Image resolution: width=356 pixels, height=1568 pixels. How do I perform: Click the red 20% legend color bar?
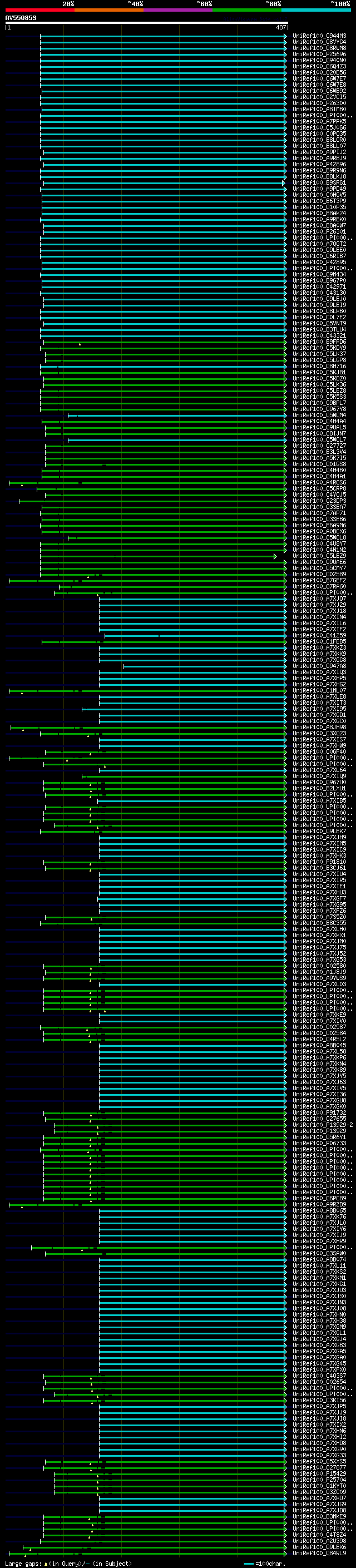click(39, 10)
